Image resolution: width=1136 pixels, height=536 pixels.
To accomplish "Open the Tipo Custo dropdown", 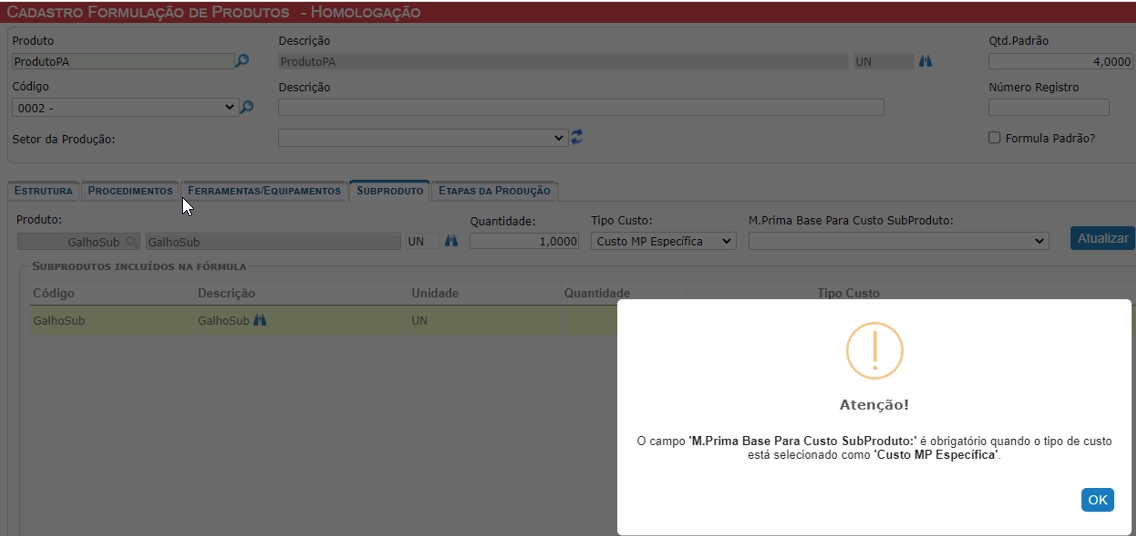I will pos(664,241).
